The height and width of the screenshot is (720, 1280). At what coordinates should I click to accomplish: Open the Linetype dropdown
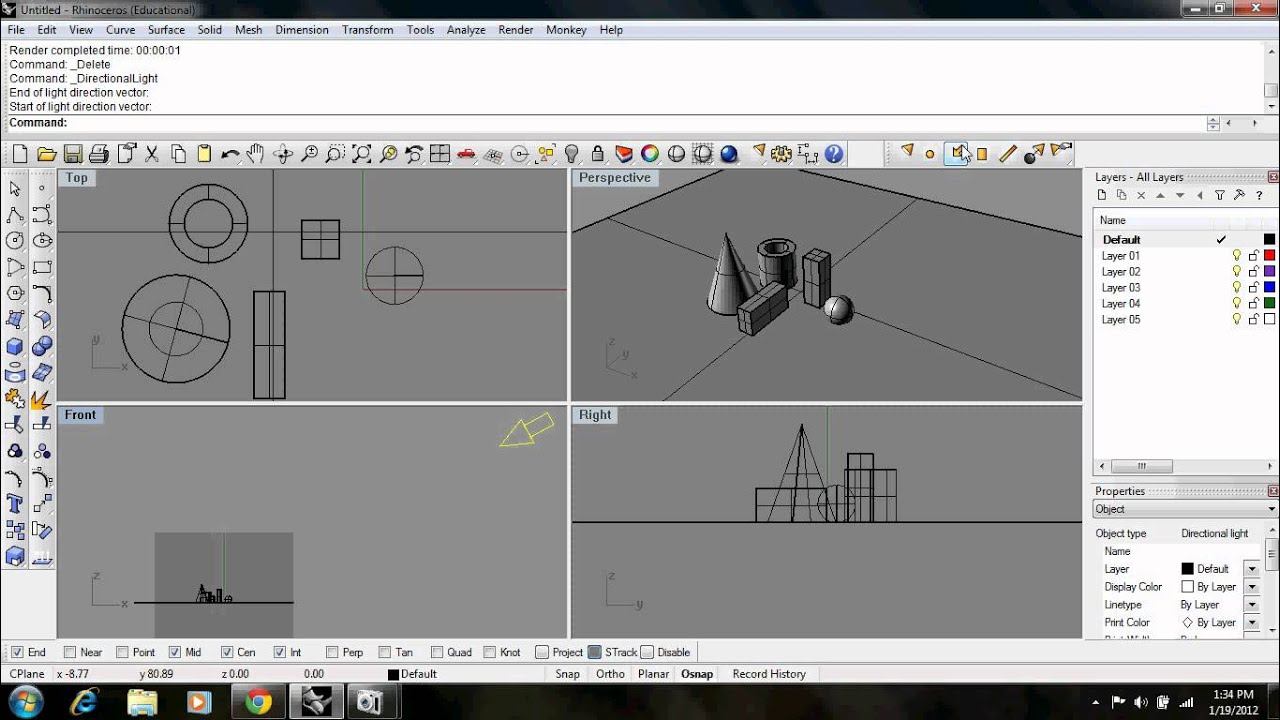pos(1251,605)
